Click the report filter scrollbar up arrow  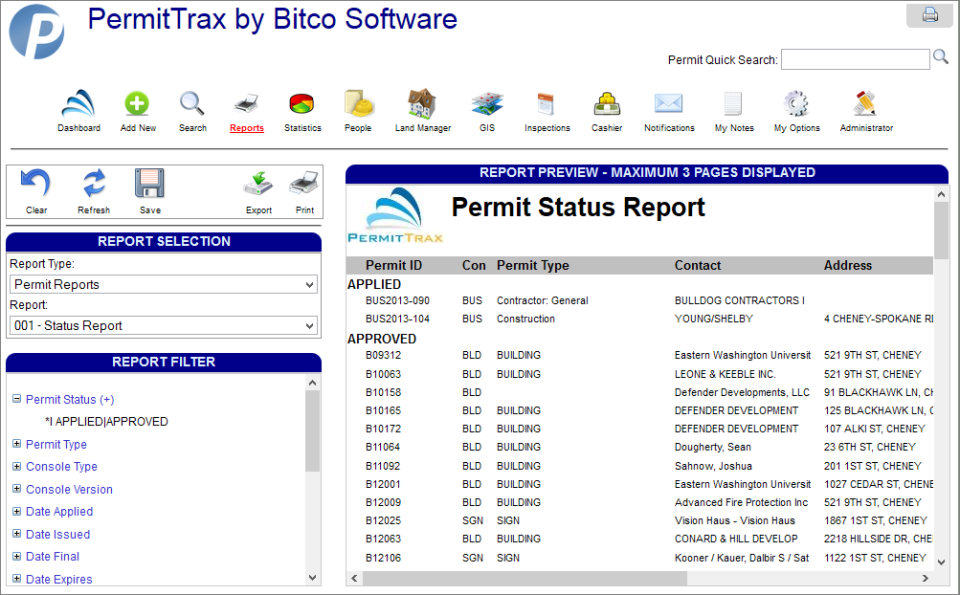312,383
